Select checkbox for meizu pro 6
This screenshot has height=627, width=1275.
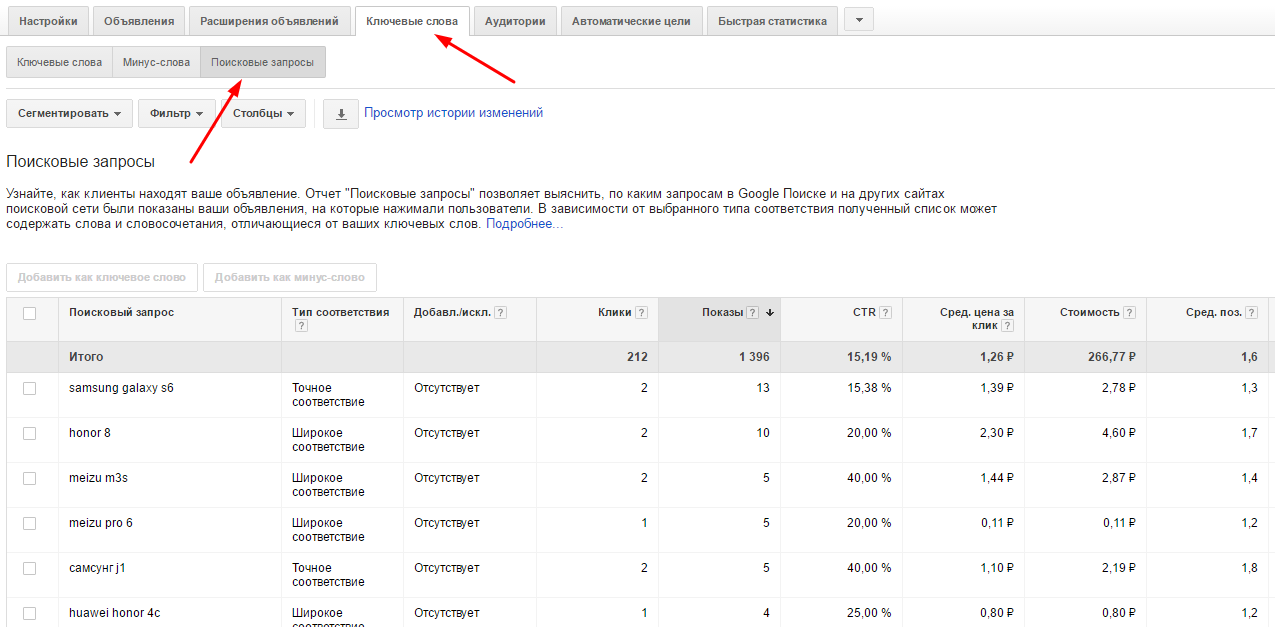[29, 523]
